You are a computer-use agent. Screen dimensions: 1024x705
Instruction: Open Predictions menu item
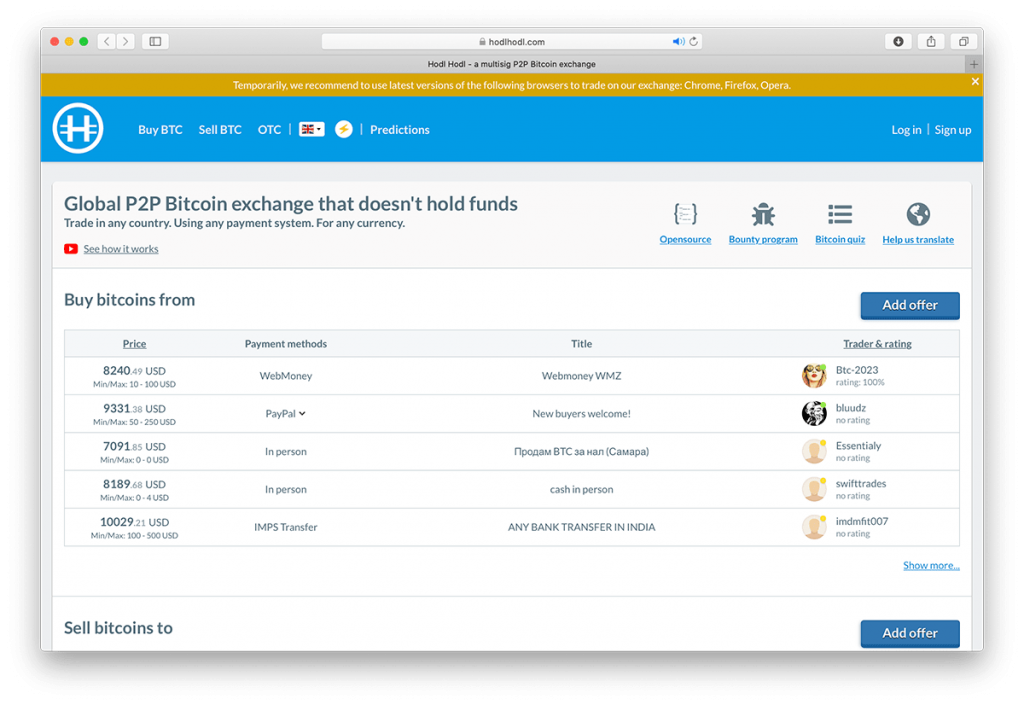pos(400,130)
